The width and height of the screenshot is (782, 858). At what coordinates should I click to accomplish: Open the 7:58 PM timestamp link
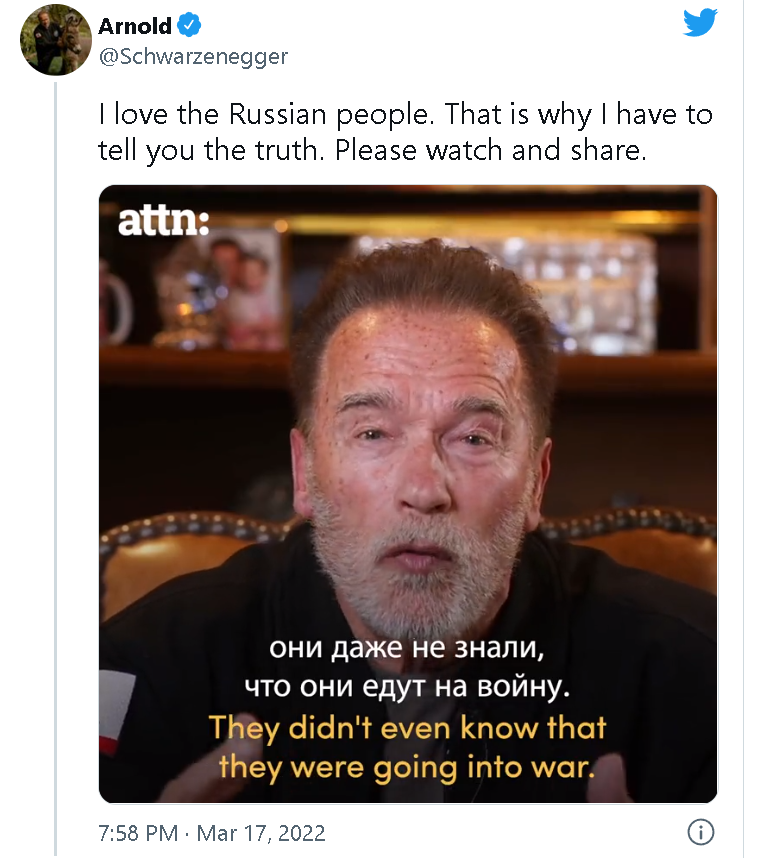[138, 832]
